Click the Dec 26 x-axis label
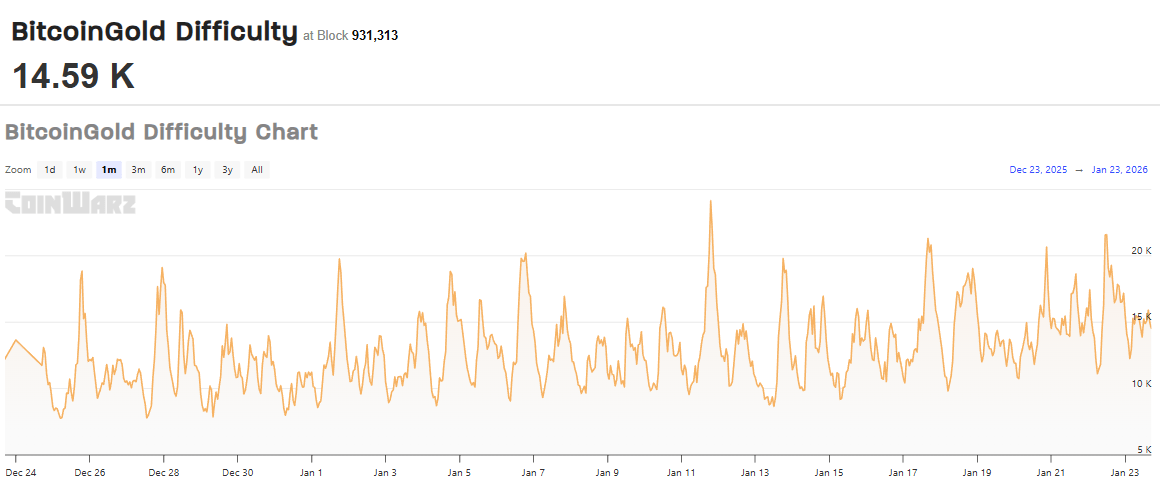 [89, 472]
